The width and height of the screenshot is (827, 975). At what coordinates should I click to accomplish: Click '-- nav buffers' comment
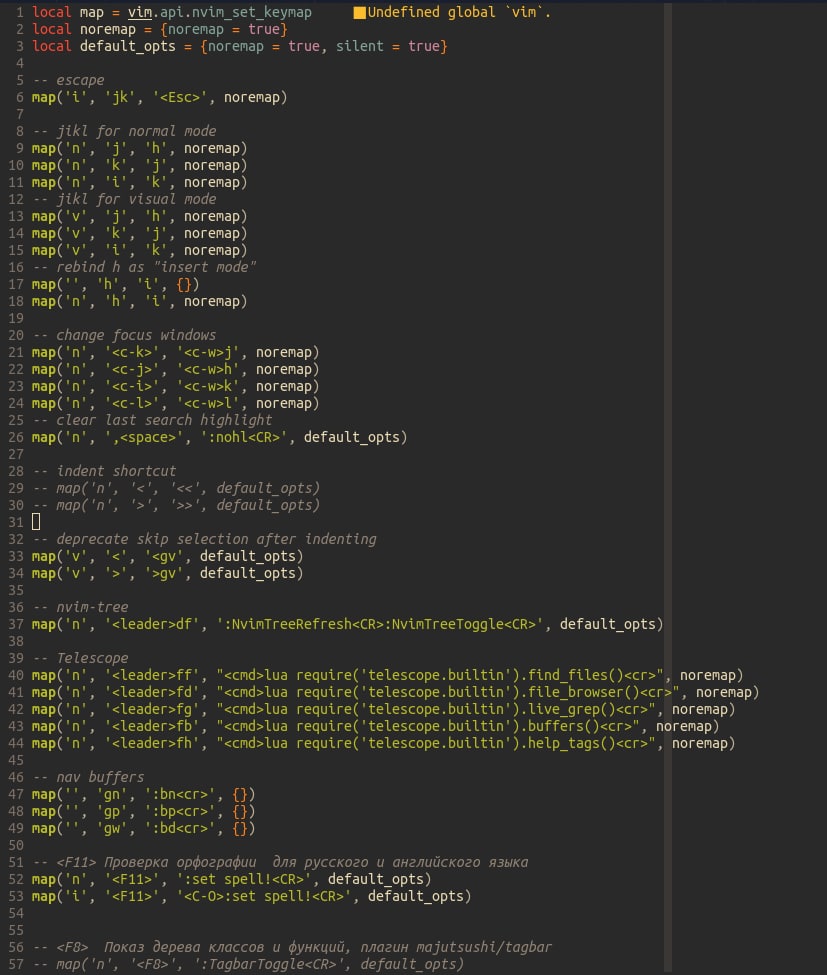click(88, 777)
